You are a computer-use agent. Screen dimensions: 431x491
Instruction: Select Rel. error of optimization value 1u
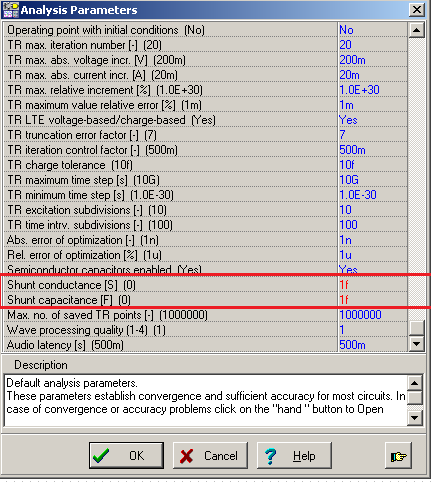(345, 255)
